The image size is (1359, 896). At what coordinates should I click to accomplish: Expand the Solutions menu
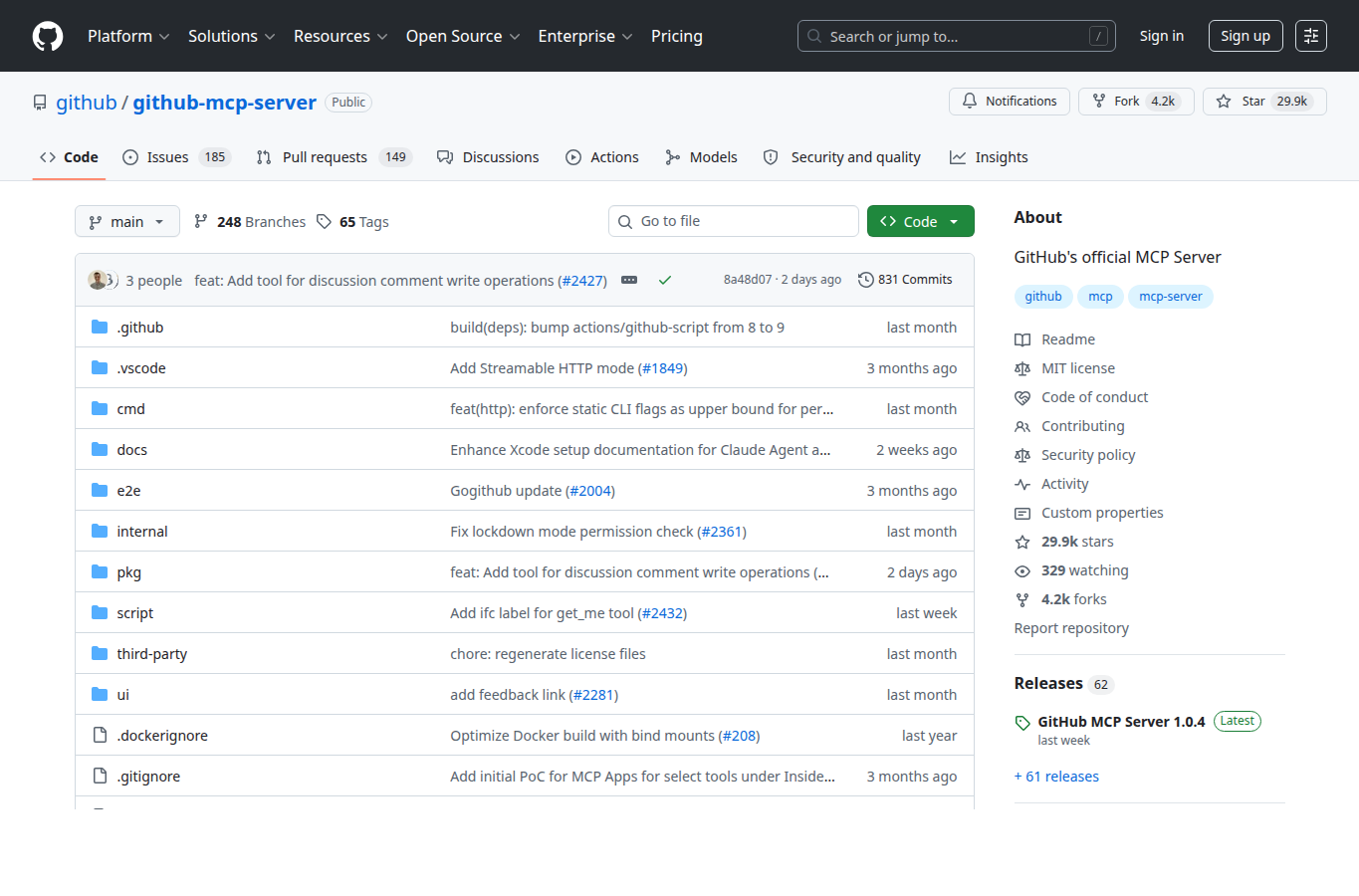pos(231,36)
